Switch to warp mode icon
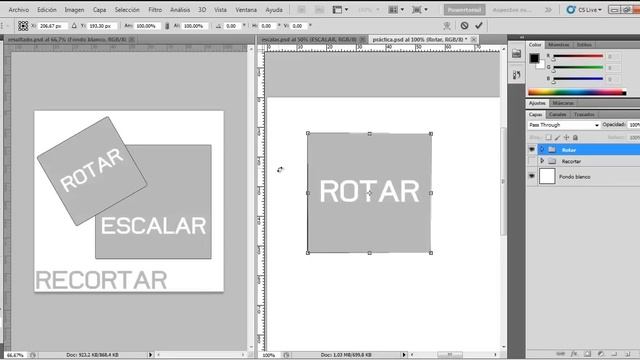Image resolution: width=640 pixels, height=360 pixels. tap(447, 26)
